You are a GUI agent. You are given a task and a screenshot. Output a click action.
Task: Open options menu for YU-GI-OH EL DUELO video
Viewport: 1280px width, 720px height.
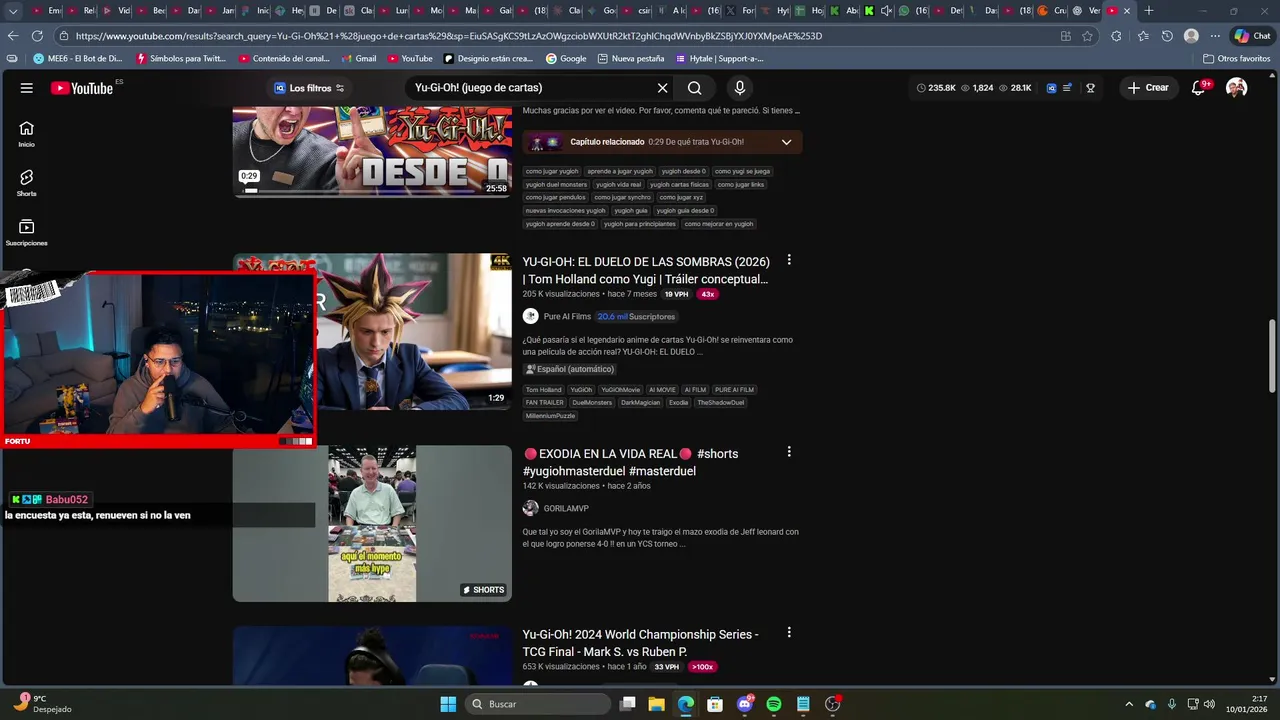789,260
